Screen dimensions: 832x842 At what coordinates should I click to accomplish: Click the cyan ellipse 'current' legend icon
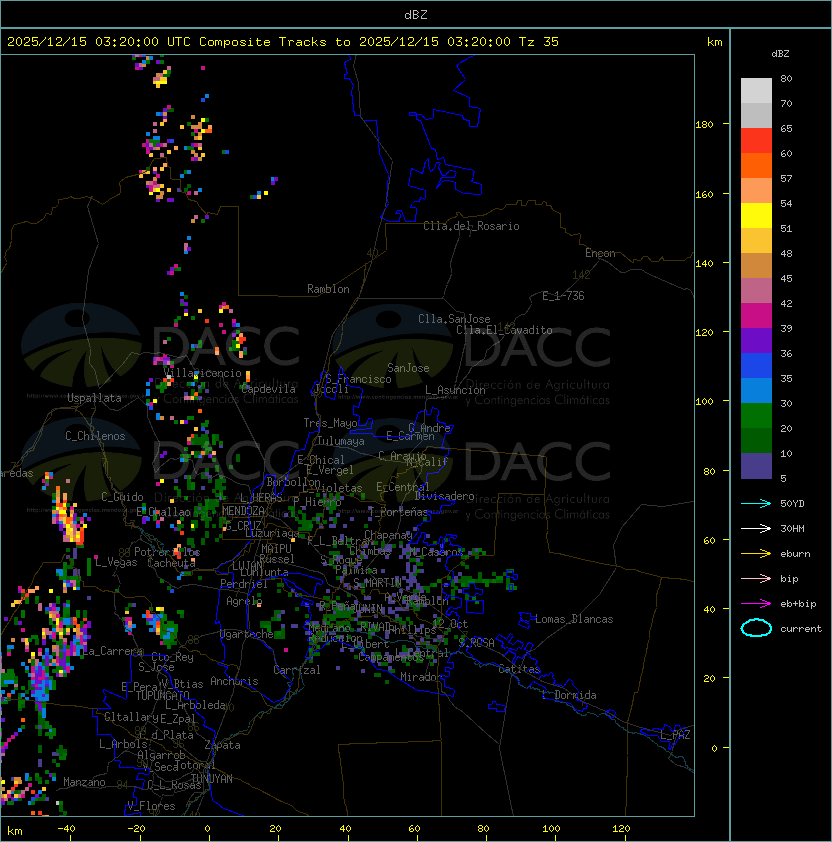pos(756,628)
